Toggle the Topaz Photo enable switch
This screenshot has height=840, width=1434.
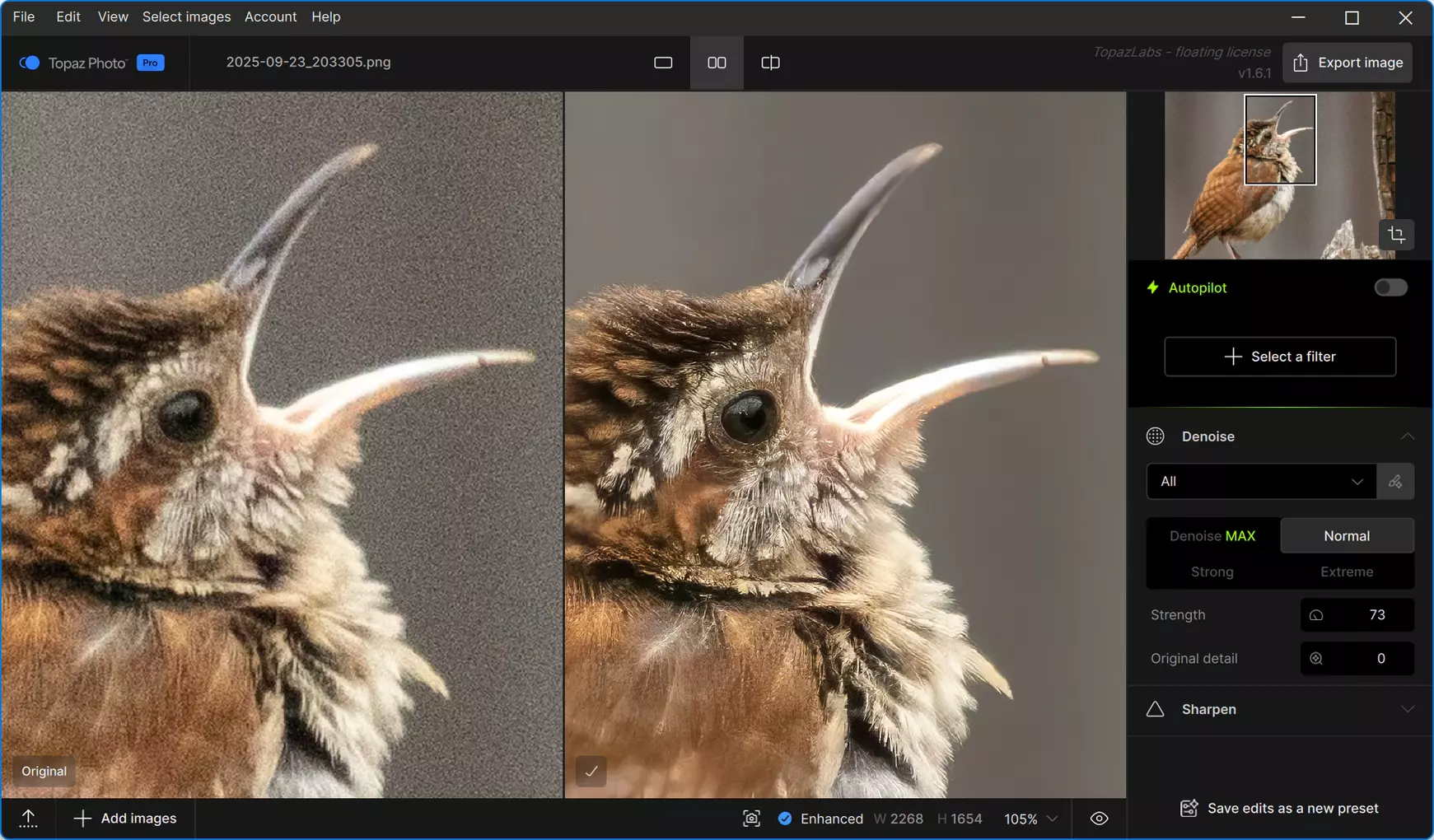coord(30,63)
